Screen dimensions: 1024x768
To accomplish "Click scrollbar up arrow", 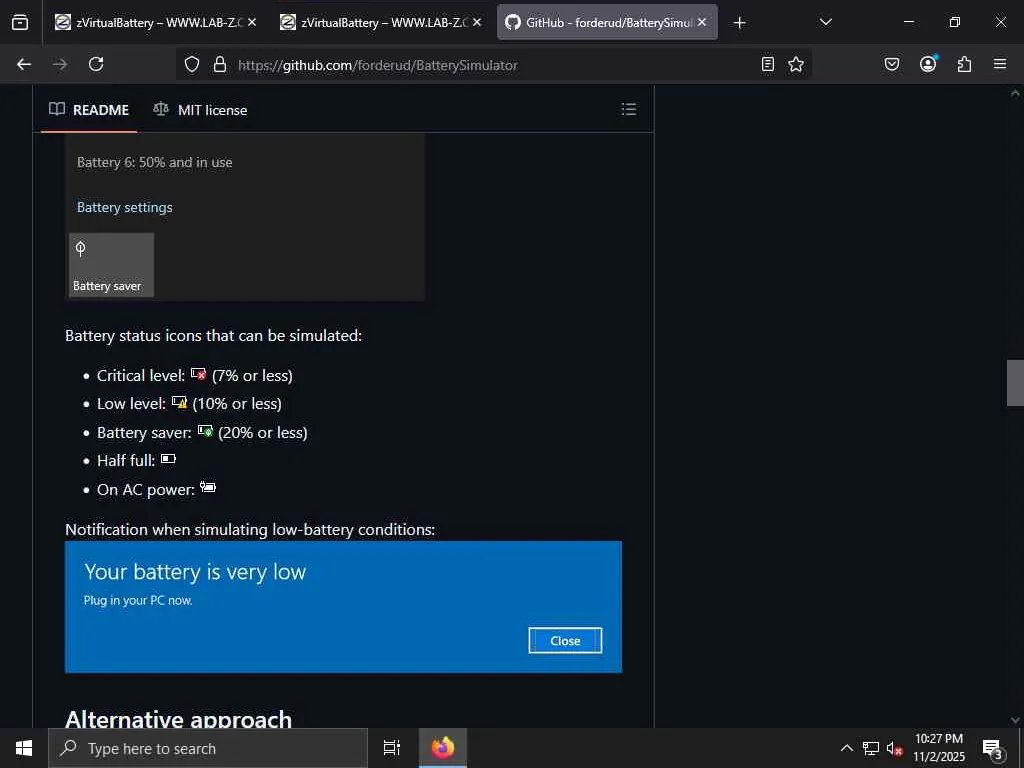I will (x=1015, y=93).
